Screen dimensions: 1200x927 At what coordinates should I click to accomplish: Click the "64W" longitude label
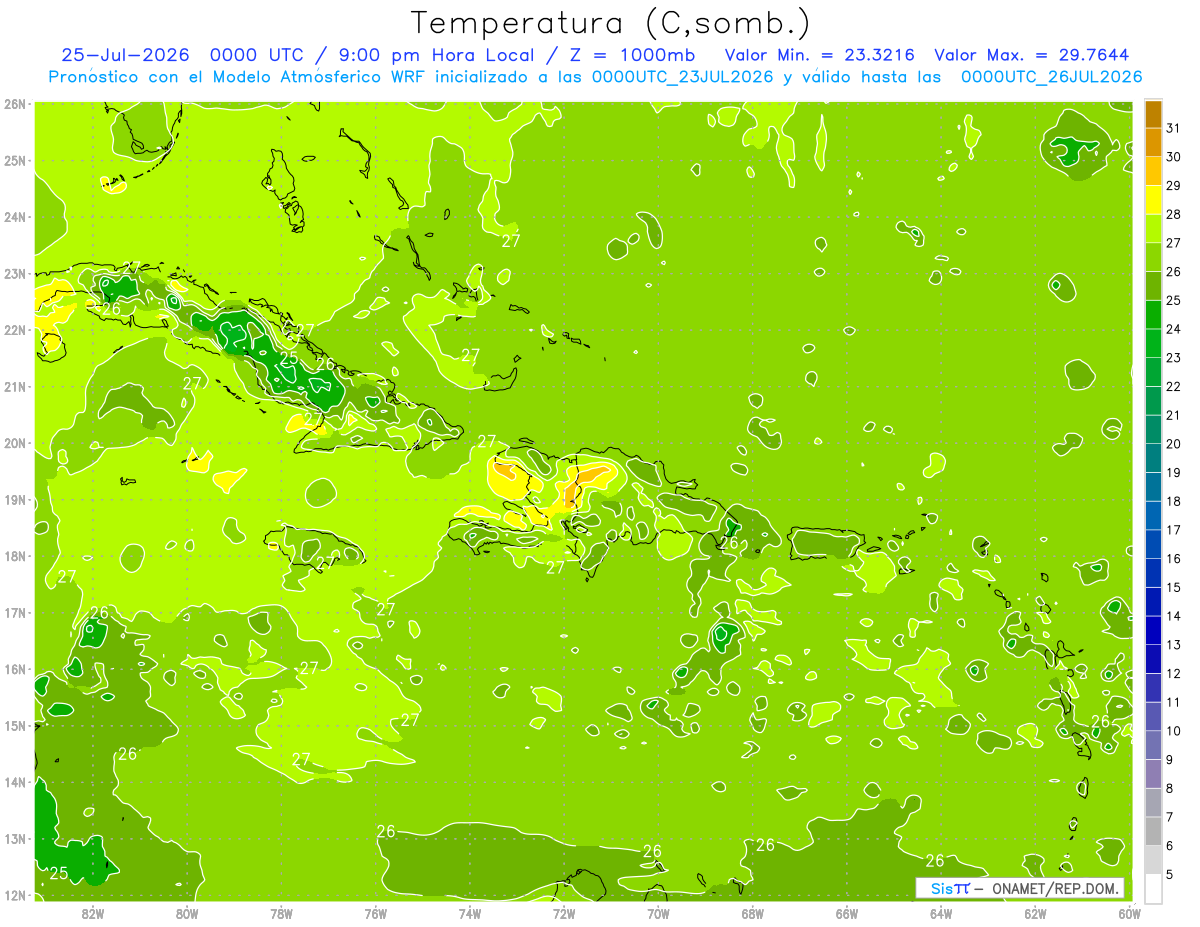[x=941, y=913]
